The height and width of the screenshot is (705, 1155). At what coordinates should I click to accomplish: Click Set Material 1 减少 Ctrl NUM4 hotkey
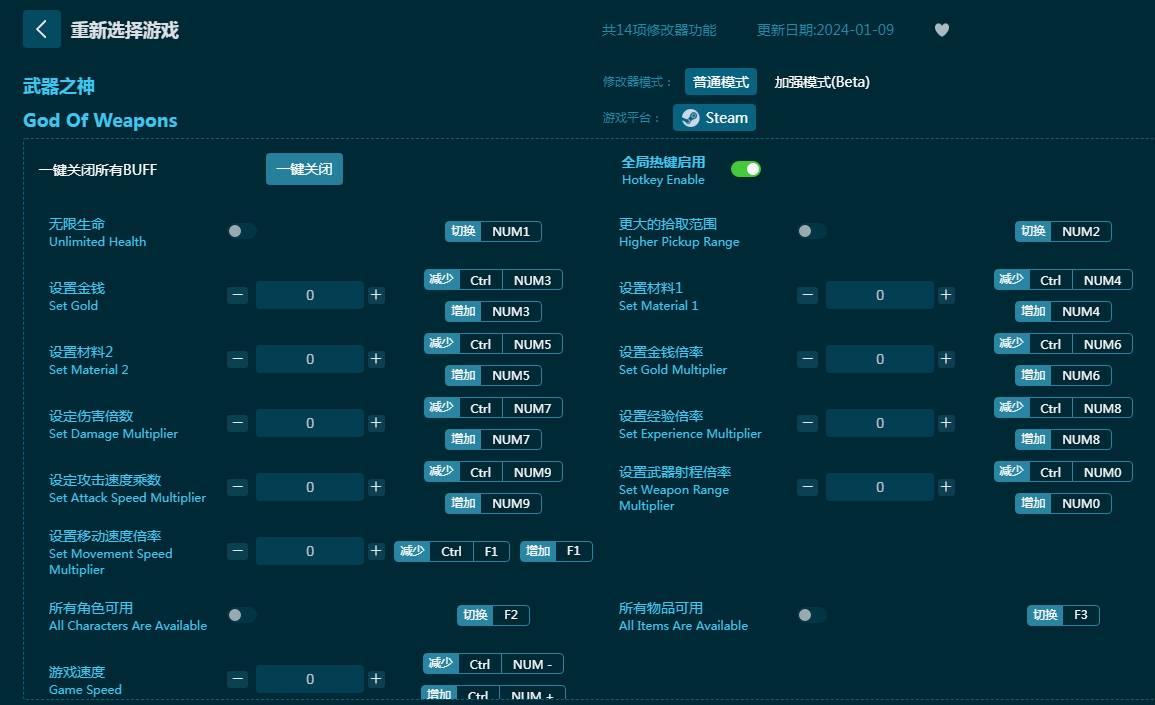tap(1063, 280)
